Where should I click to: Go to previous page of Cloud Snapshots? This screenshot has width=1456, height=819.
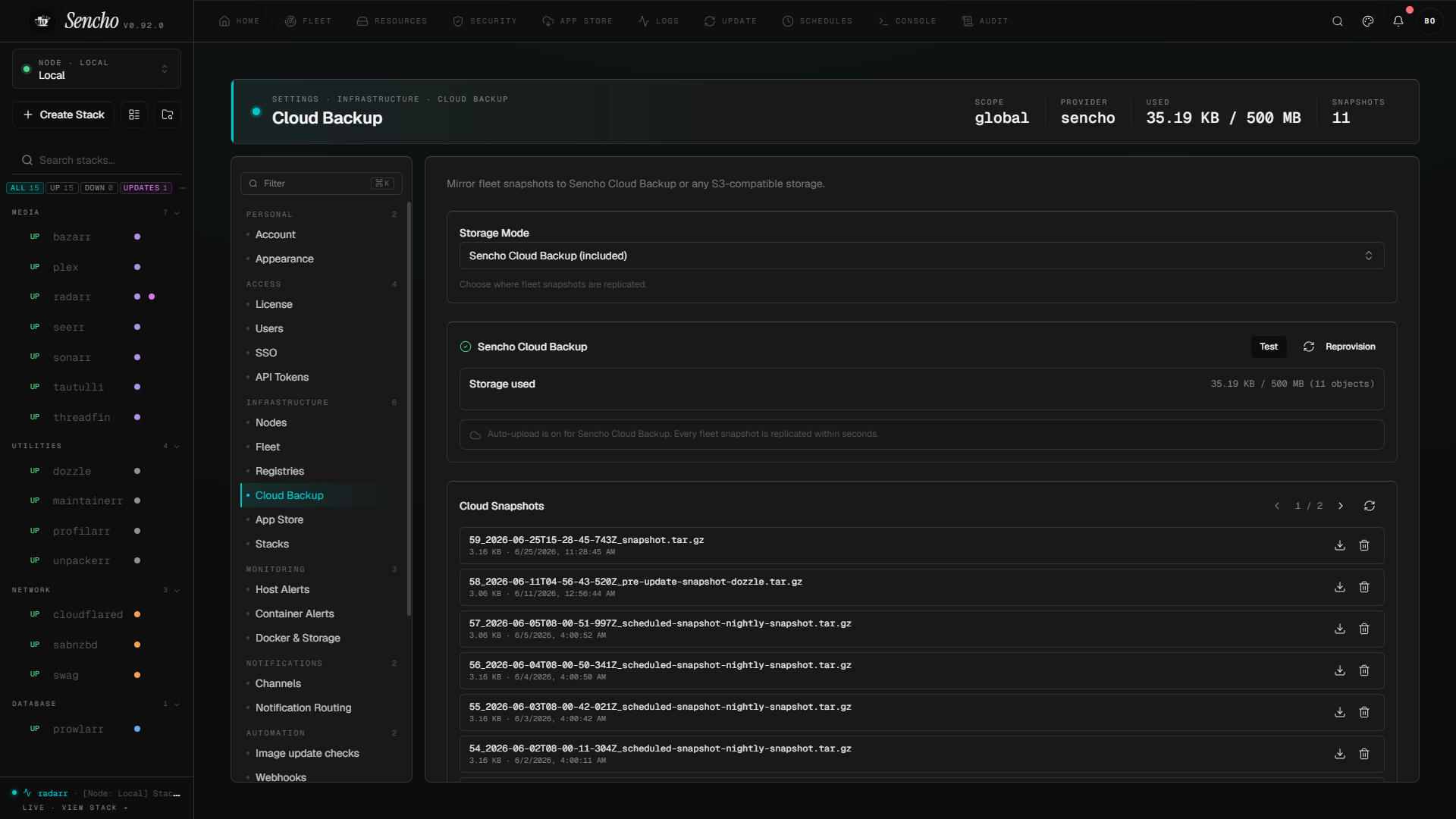[x=1277, y=506]
